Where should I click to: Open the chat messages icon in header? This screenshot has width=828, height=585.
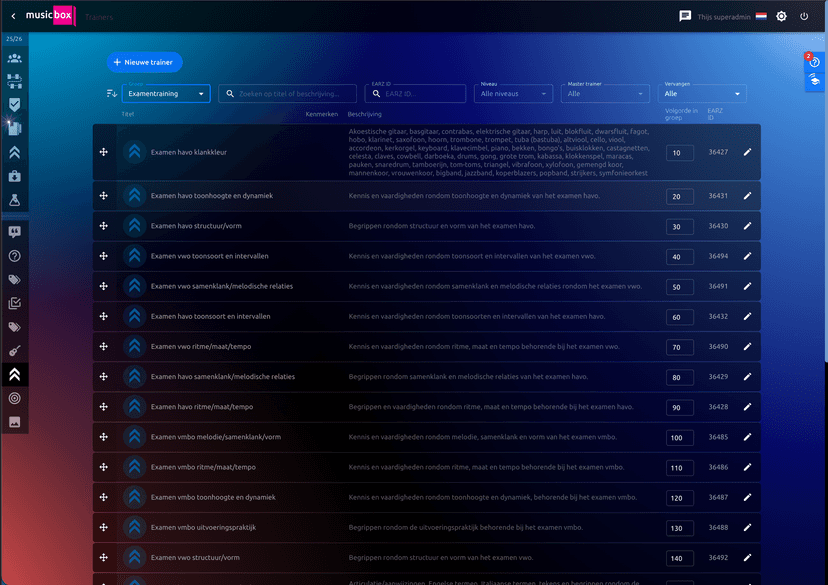click(x=685, y=16)
